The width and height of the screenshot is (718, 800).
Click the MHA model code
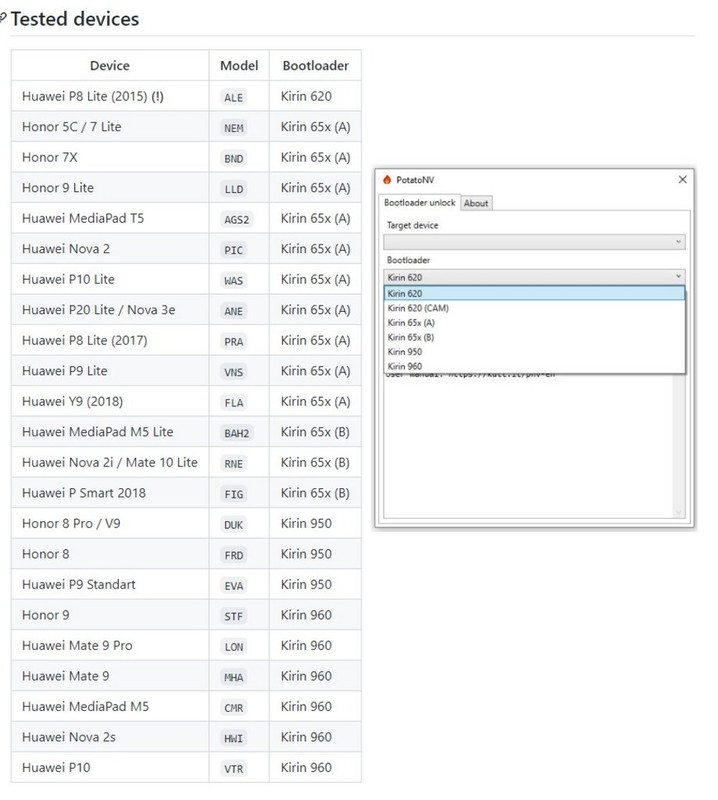click(234, 678)
